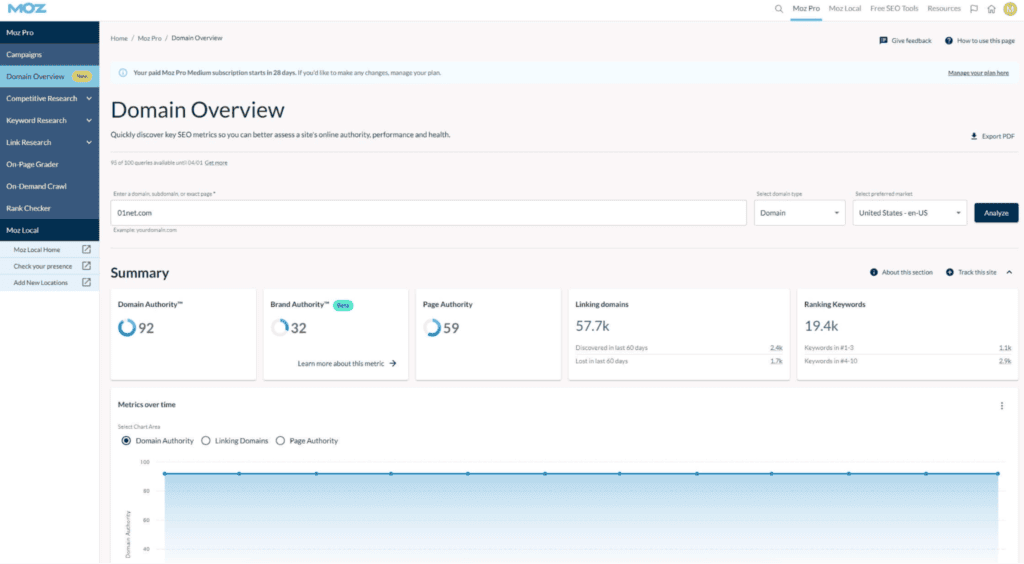This screenshot has width=1024, height=564.
Task: Select Domain Authority chart radio button
Action: coord(126,441)
